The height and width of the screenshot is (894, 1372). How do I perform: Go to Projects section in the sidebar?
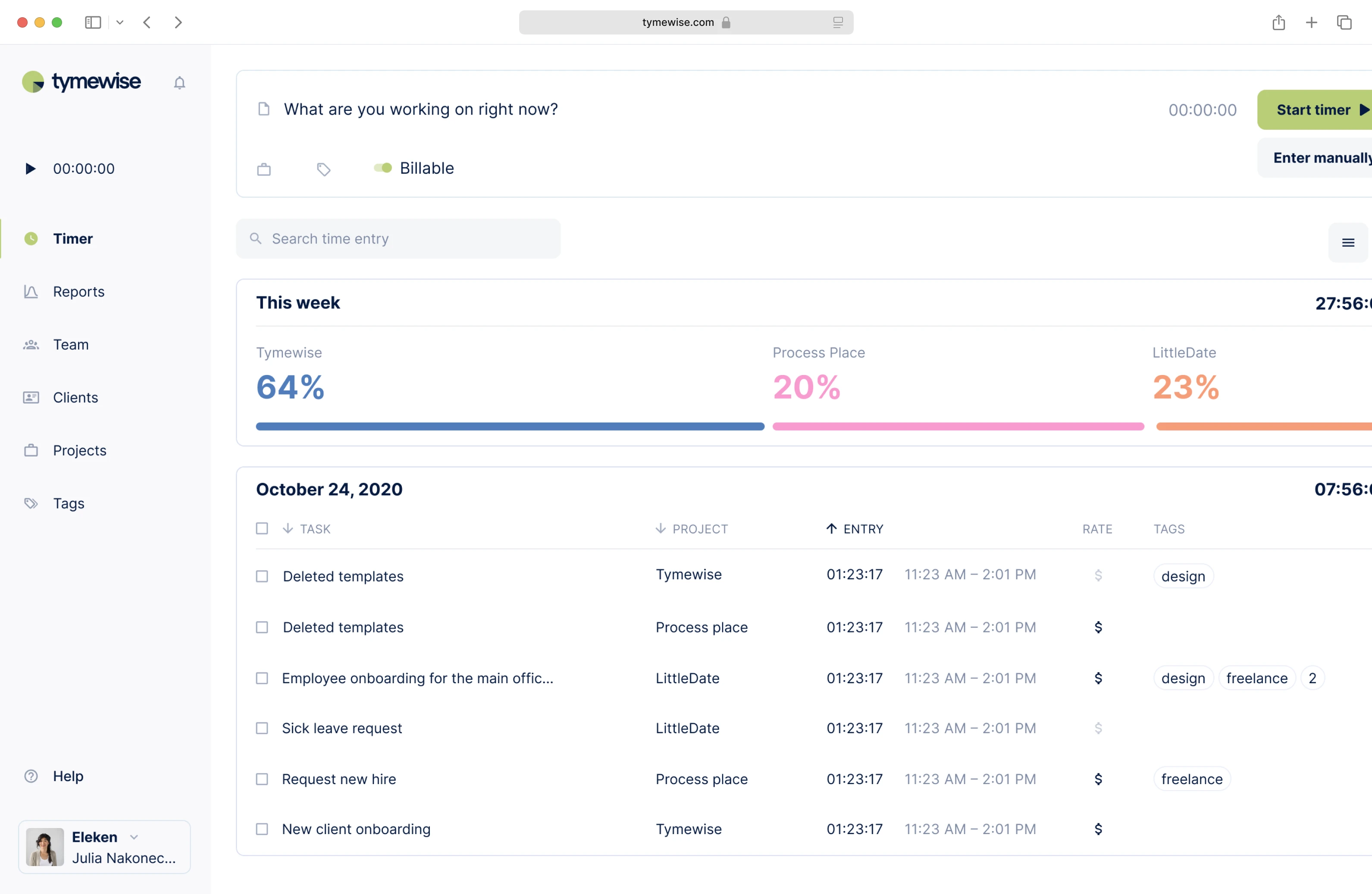(80, 450)
